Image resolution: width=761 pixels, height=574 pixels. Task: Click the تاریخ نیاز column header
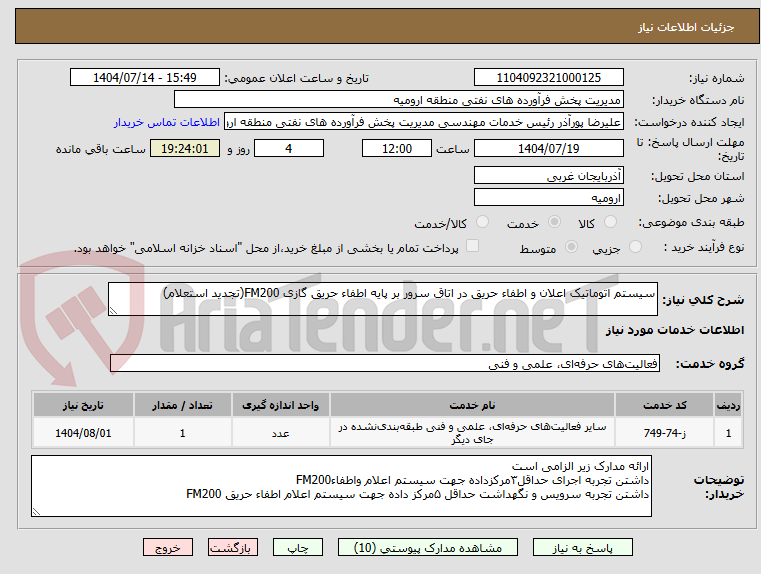[x=83, y=405]
